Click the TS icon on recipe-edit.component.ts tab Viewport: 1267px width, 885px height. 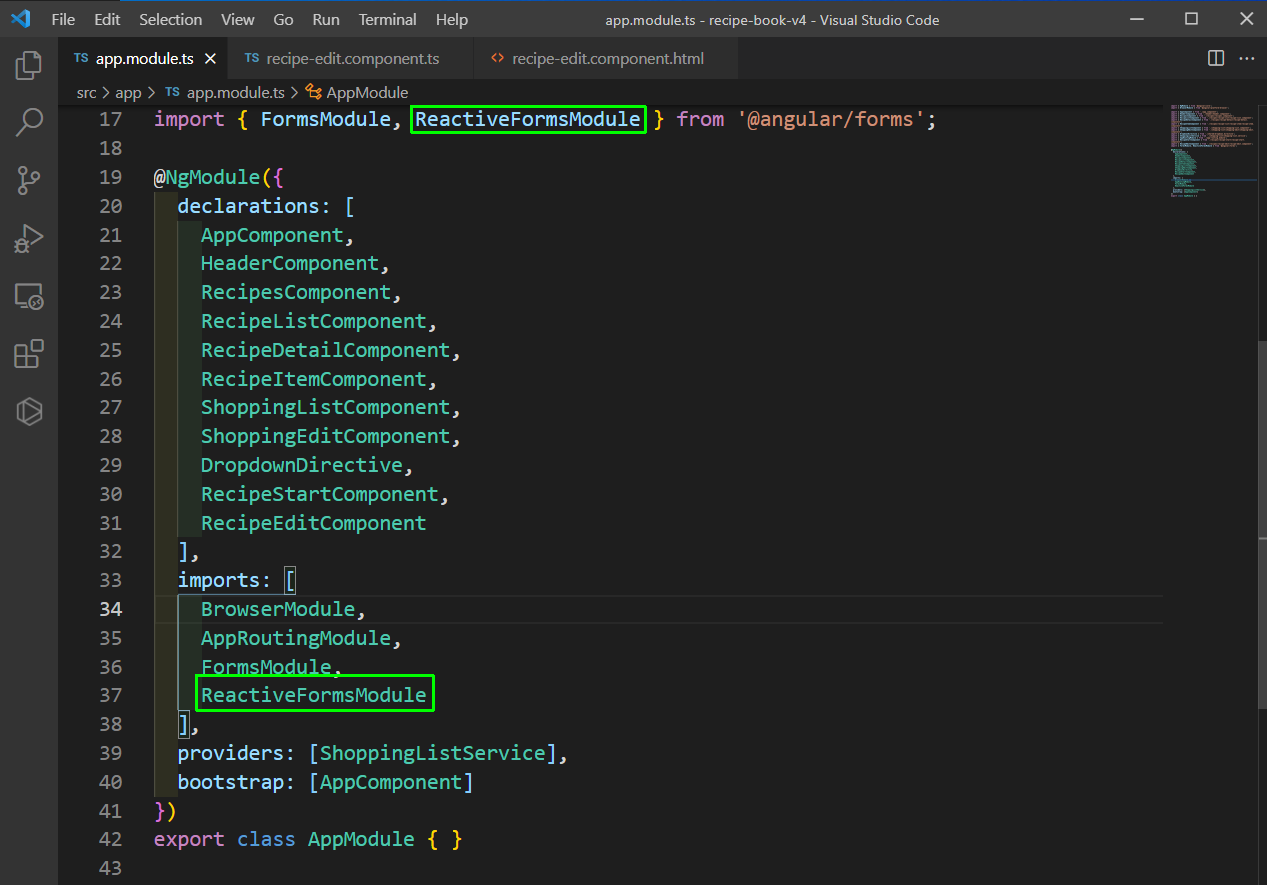coord(252,59)
